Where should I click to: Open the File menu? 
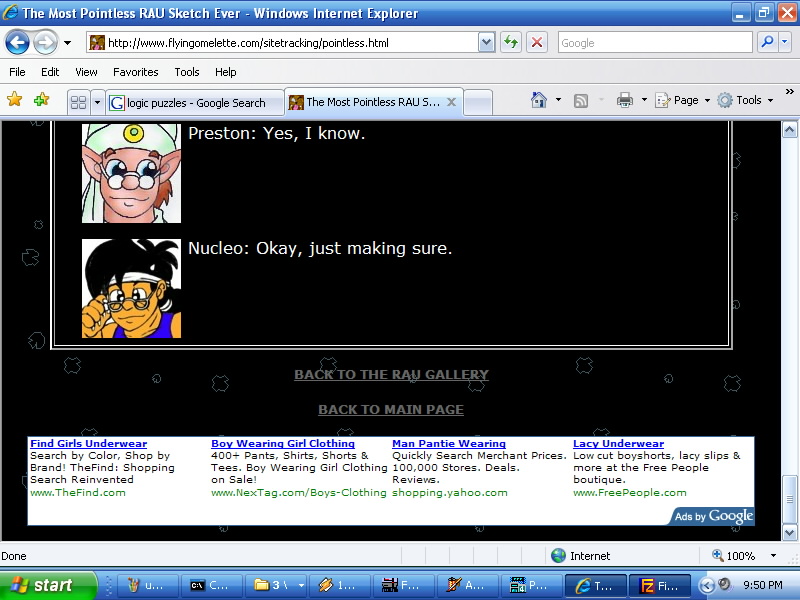(x=17, y=72)
